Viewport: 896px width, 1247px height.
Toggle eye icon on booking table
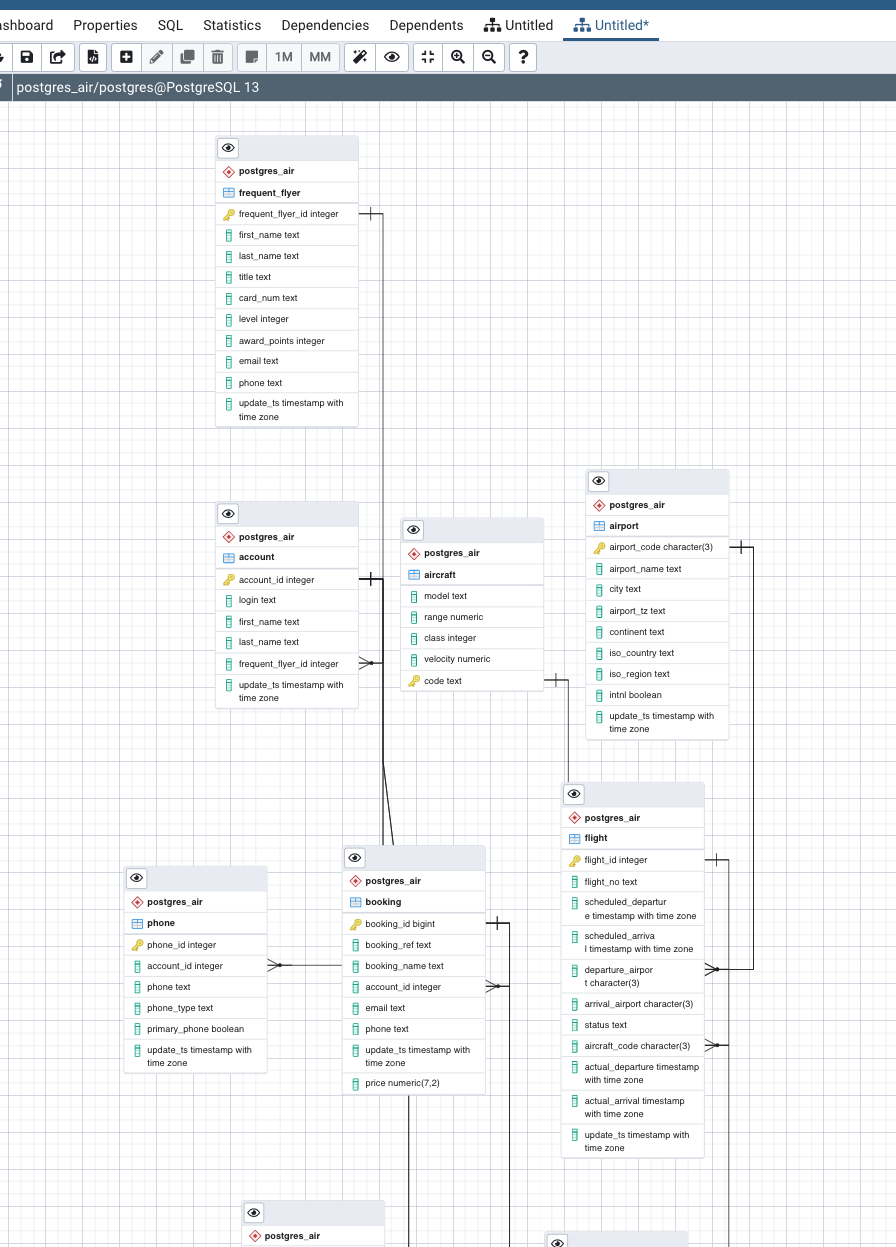click(x=355, y=858)
